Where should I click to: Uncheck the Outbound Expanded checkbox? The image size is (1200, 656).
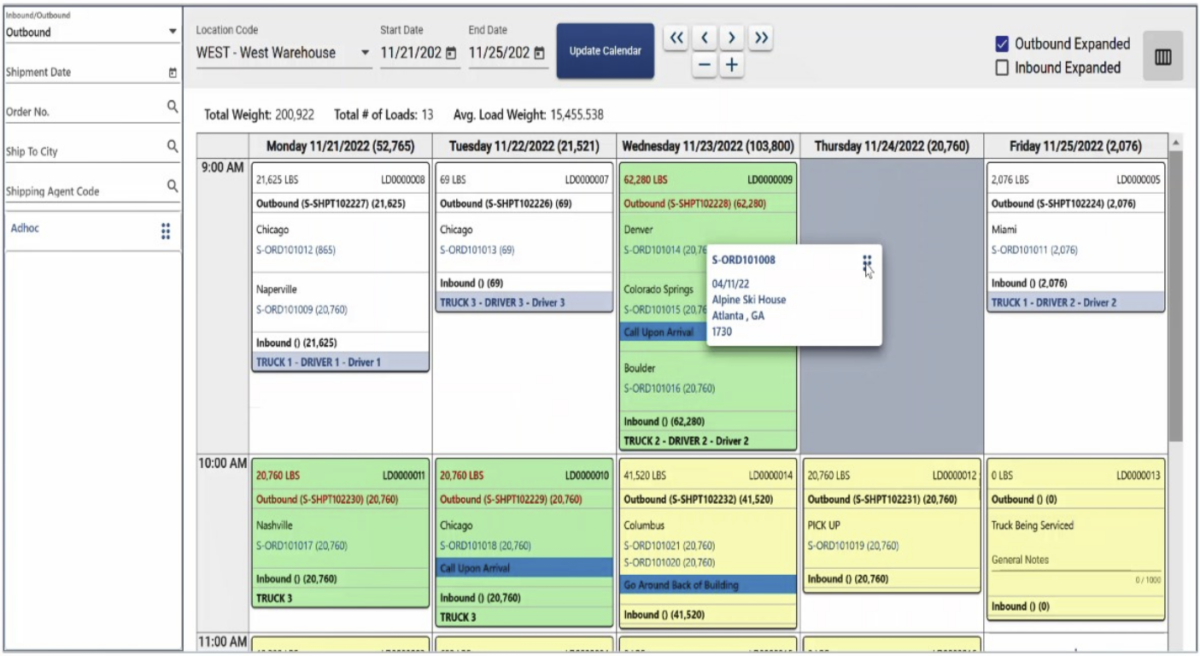(x=1002, y=44)
